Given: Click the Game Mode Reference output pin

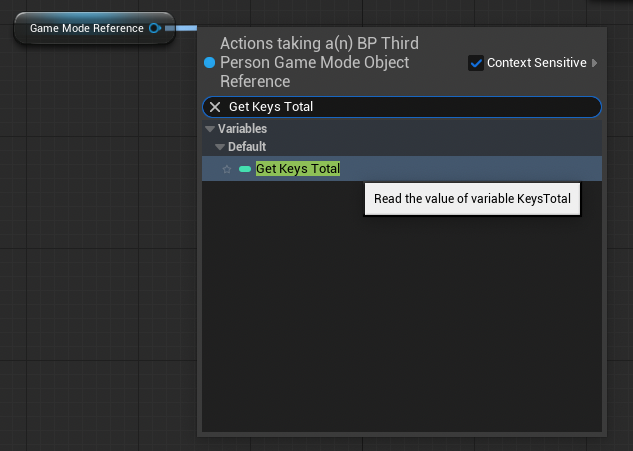Looking at the screenshot, I should click(155, 28).
